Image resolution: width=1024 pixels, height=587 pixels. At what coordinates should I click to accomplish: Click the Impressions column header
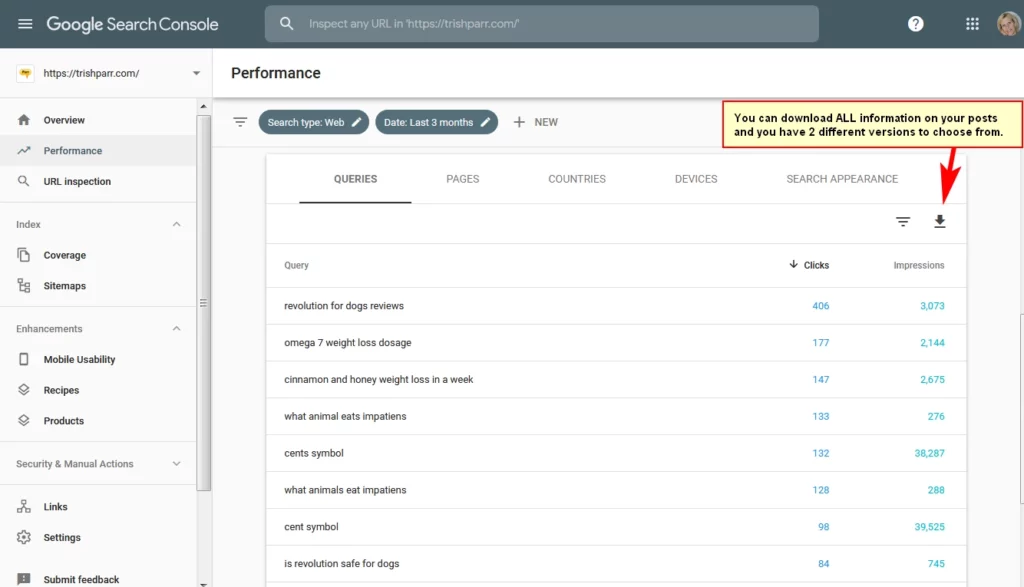coord(919,265)
